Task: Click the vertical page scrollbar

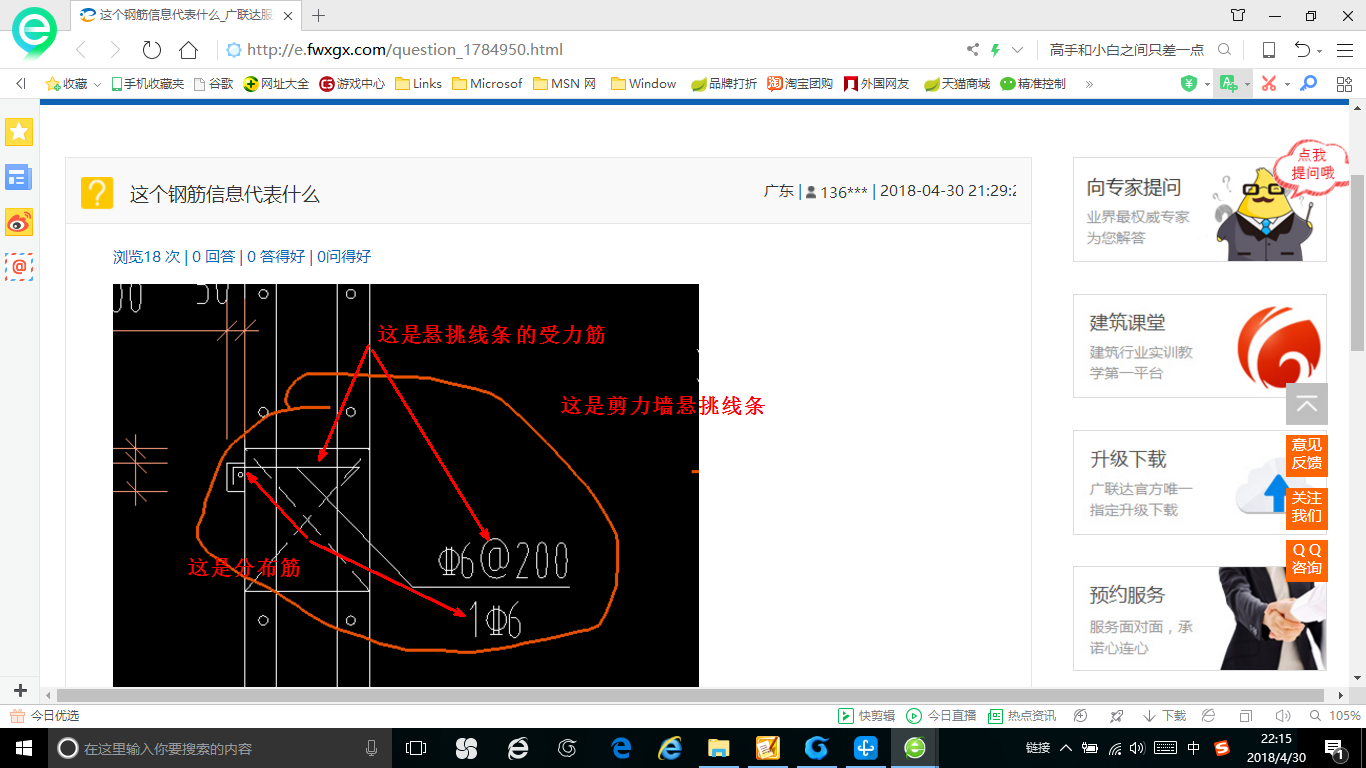Action: (1357, 262)
